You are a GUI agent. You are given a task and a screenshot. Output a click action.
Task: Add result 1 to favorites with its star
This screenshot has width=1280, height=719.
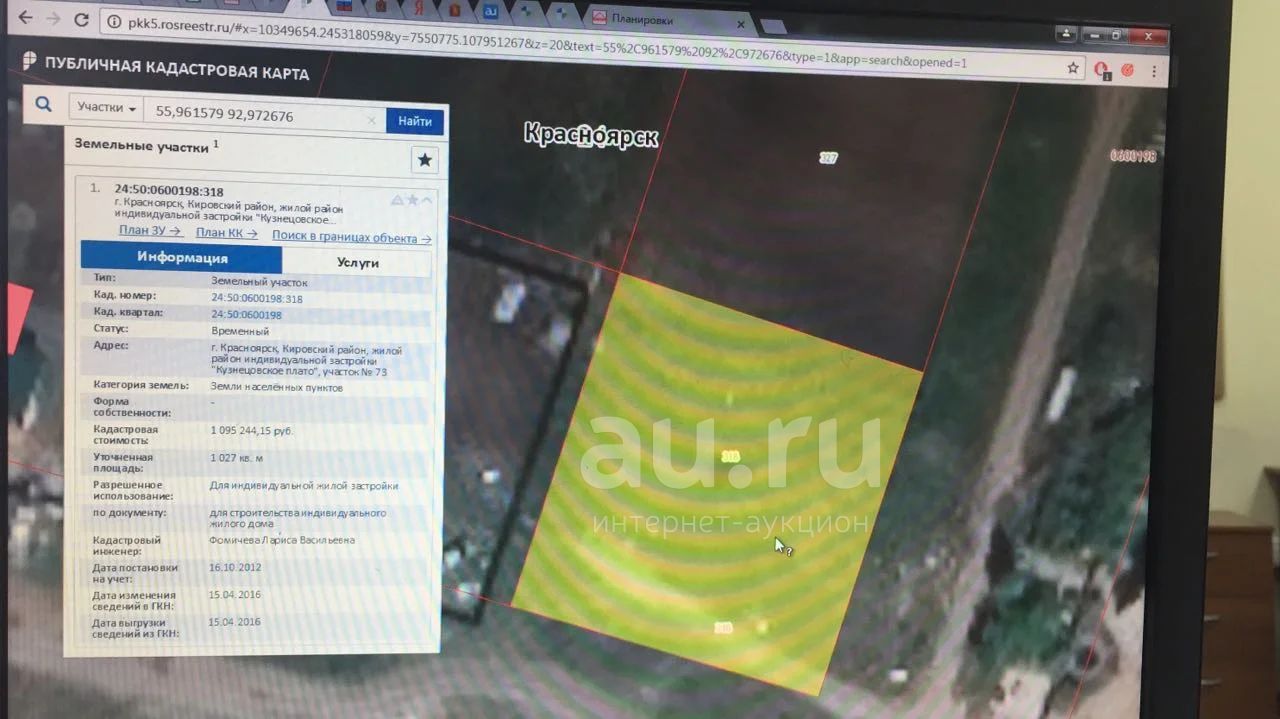point(412,200)
